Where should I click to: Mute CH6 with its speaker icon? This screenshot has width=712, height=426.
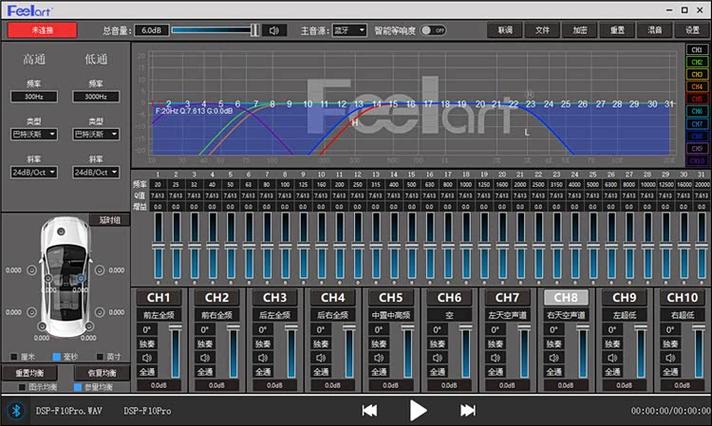(x=437, y=358)
